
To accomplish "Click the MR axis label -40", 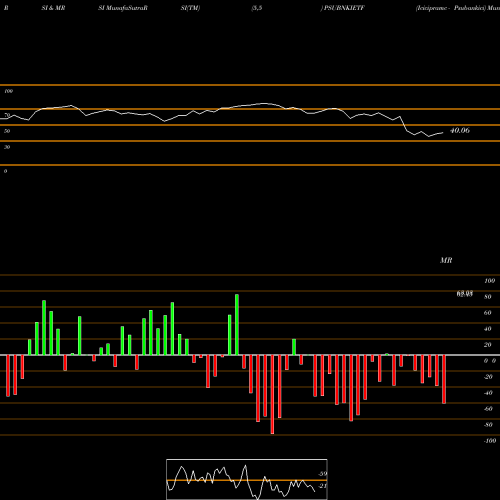I will (x=488, y=393).
